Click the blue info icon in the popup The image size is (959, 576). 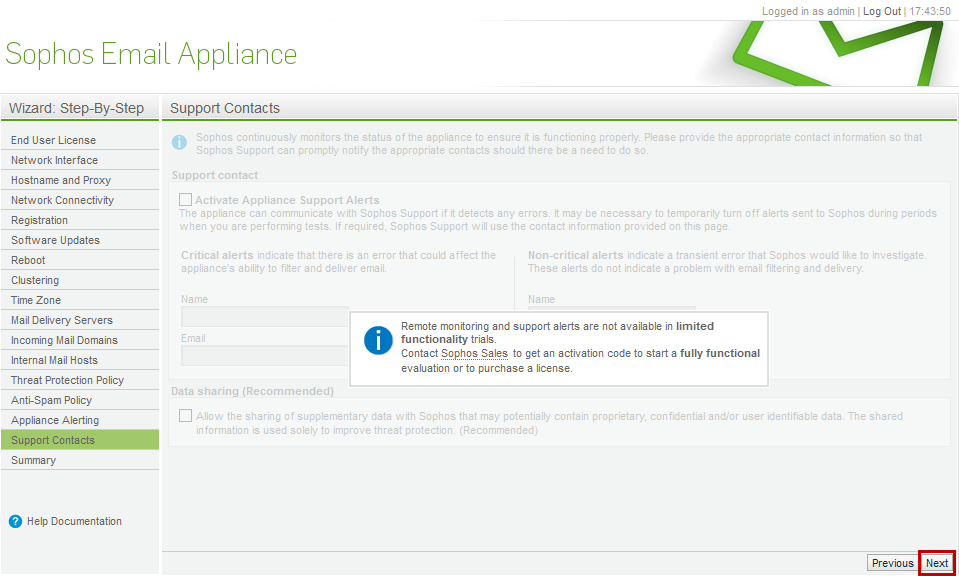pyautogui.click(x=378, y=341)
